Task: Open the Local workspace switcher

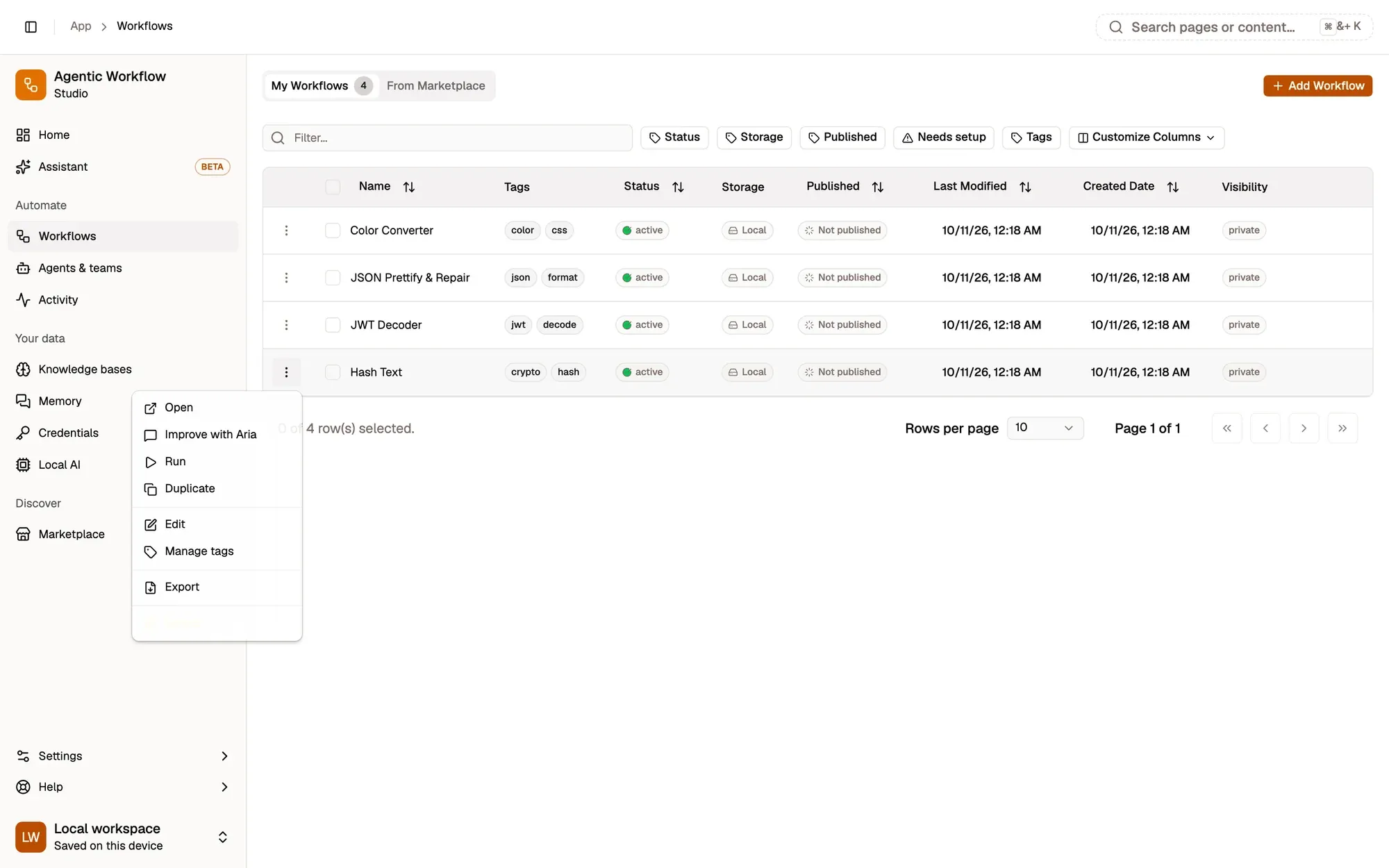Action: (x=123, y=837)
